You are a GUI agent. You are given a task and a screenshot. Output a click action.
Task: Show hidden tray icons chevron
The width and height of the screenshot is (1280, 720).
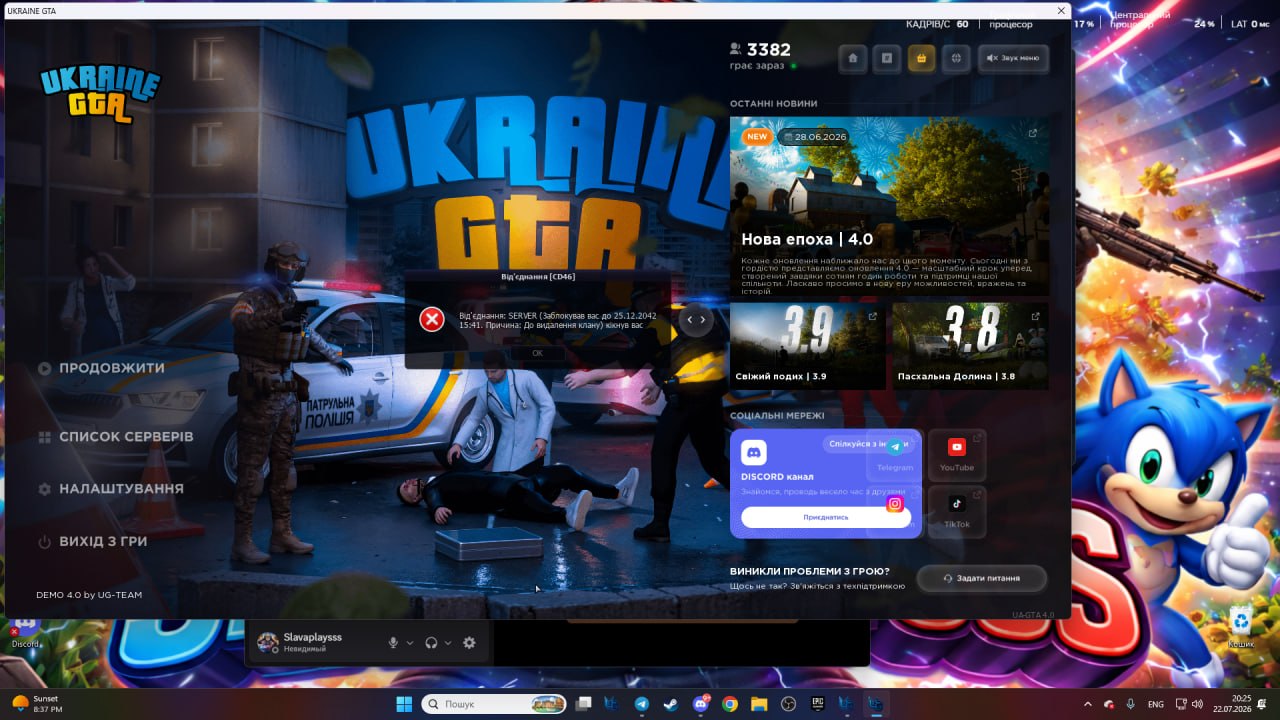(1088, 704)
